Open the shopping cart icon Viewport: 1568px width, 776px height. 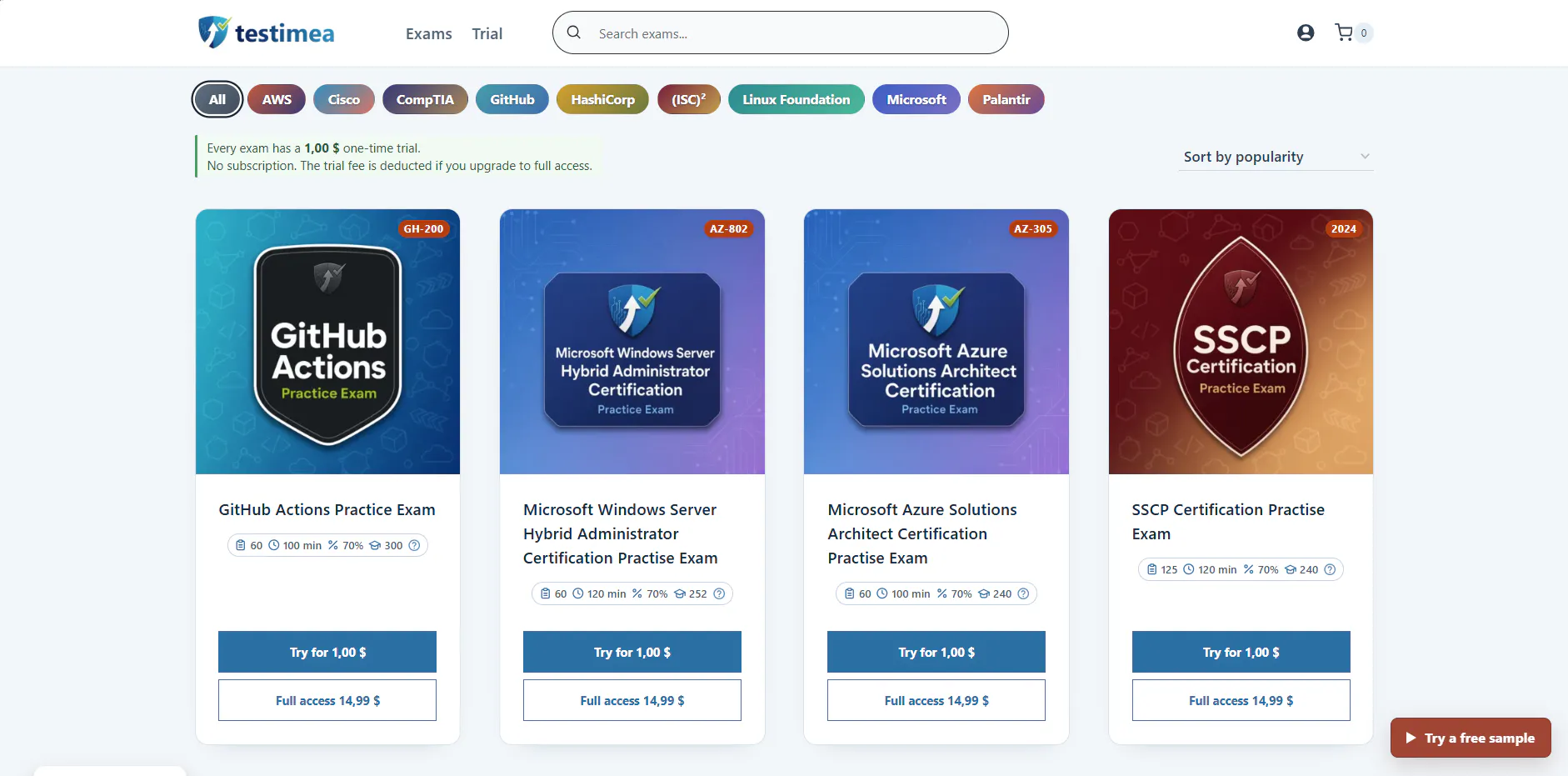1343,33
